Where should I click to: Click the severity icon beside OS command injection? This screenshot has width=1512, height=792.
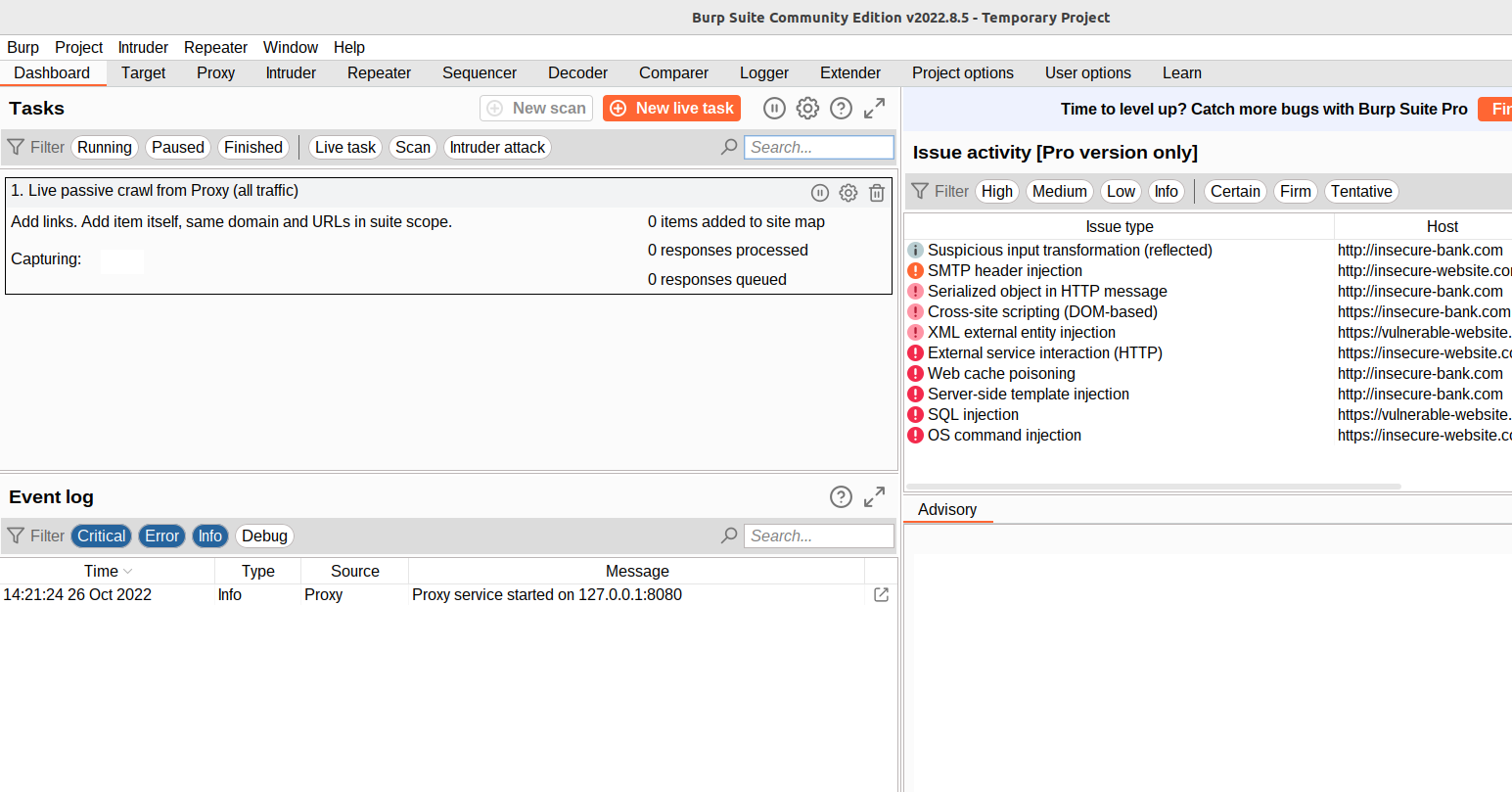pyautogui.click(x=915, y=436)
